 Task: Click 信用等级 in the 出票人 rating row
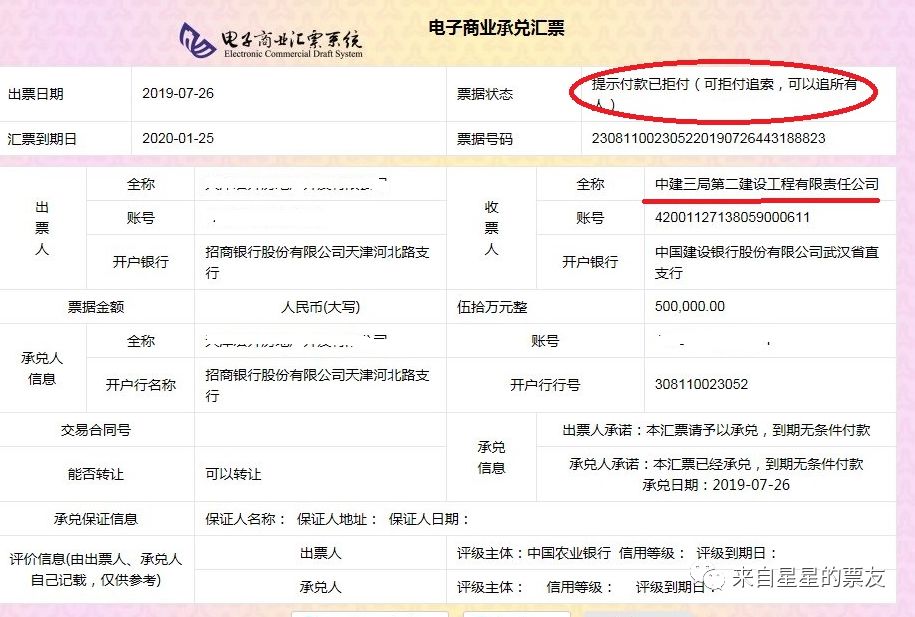[651, 553]
